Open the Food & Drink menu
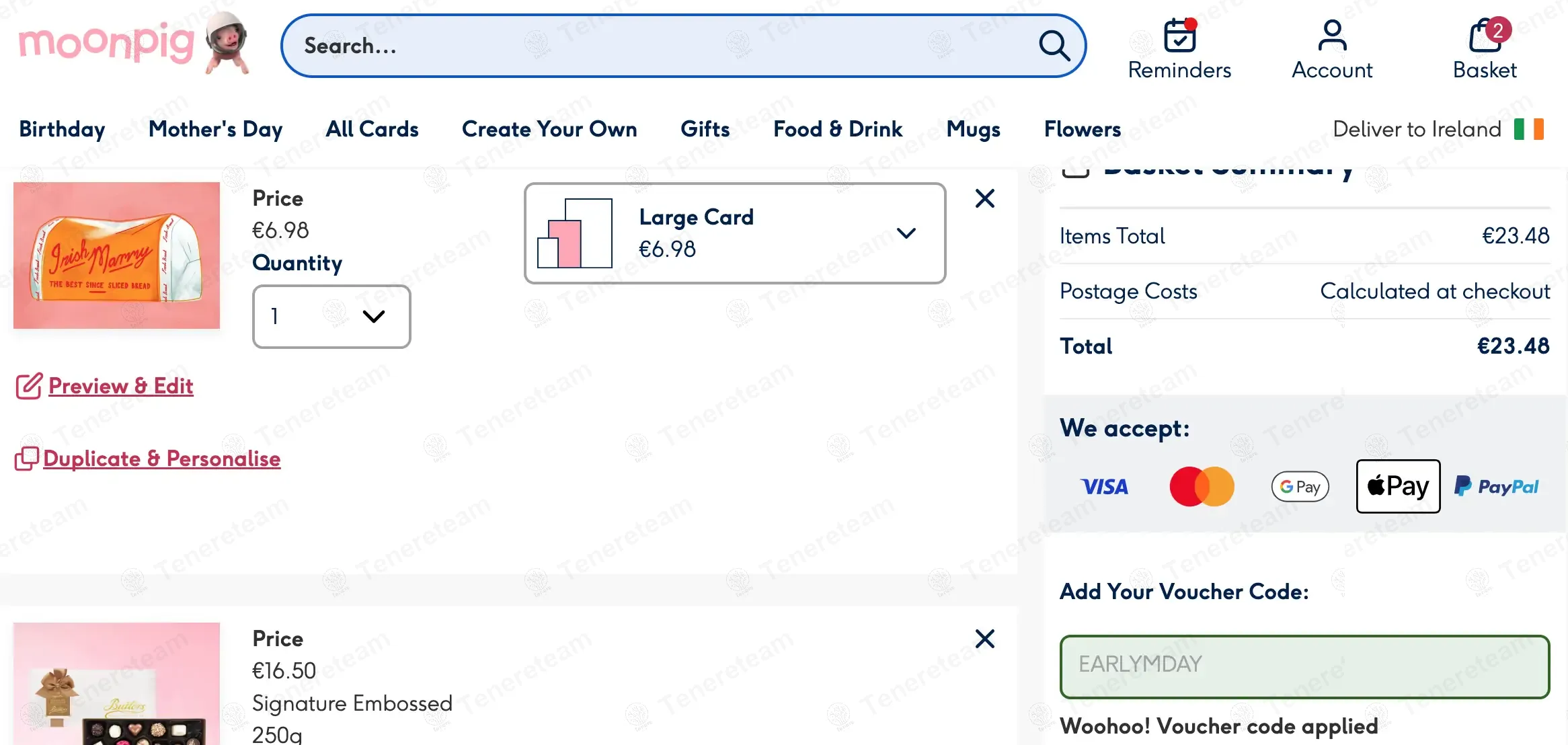 838,129
